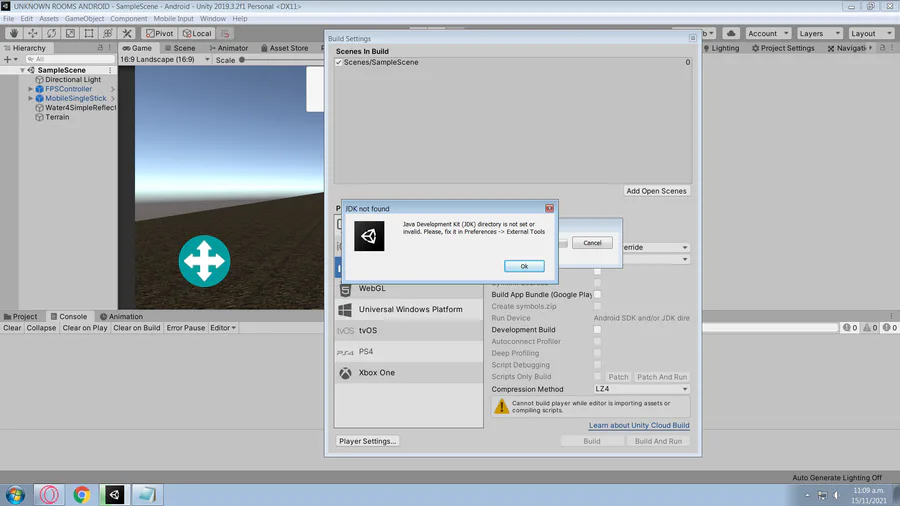Switch to the Scene tab

pyautogui.click(x=180, y=48)
